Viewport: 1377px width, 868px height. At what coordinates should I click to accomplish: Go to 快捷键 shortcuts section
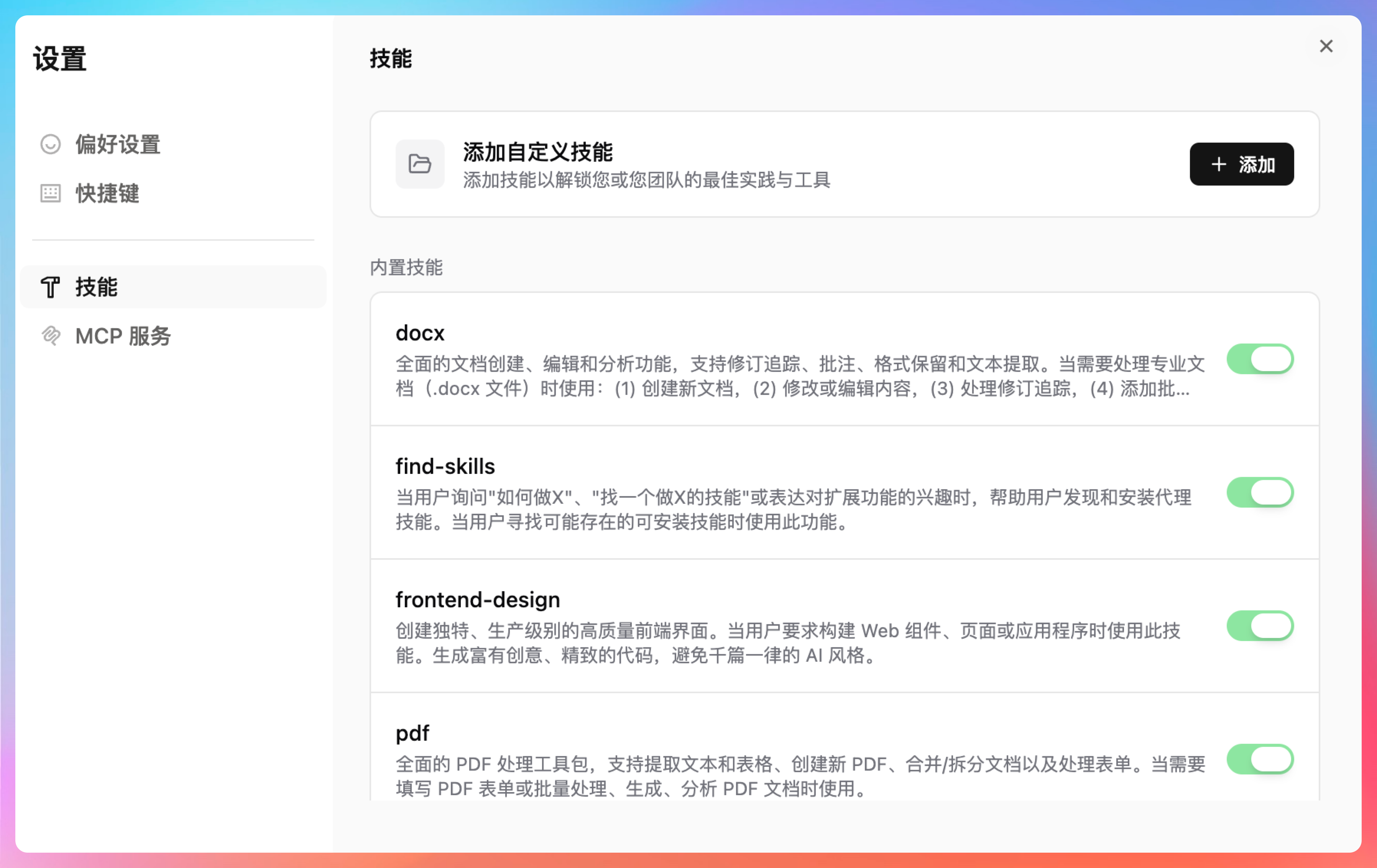pos(107,193)
